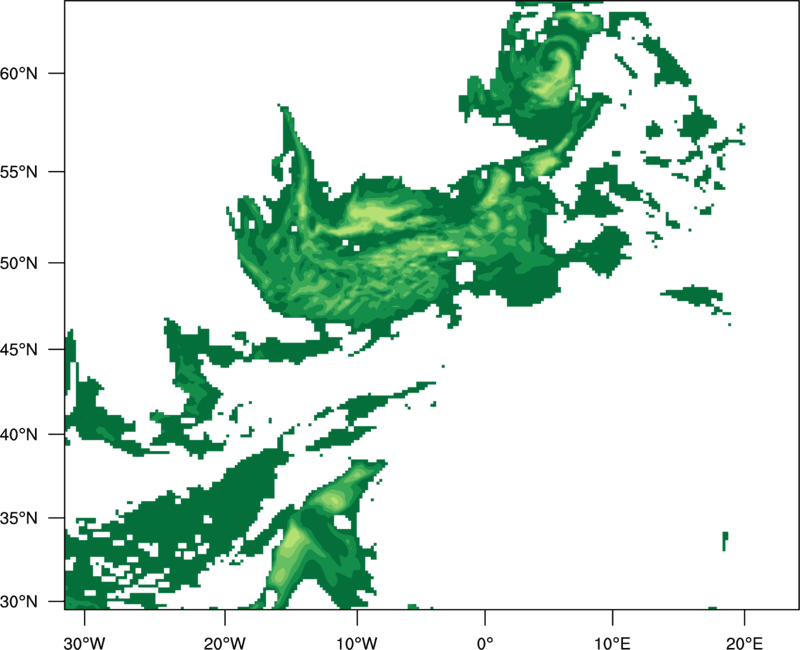Click the 20°E longitude label

coord(744,643)
